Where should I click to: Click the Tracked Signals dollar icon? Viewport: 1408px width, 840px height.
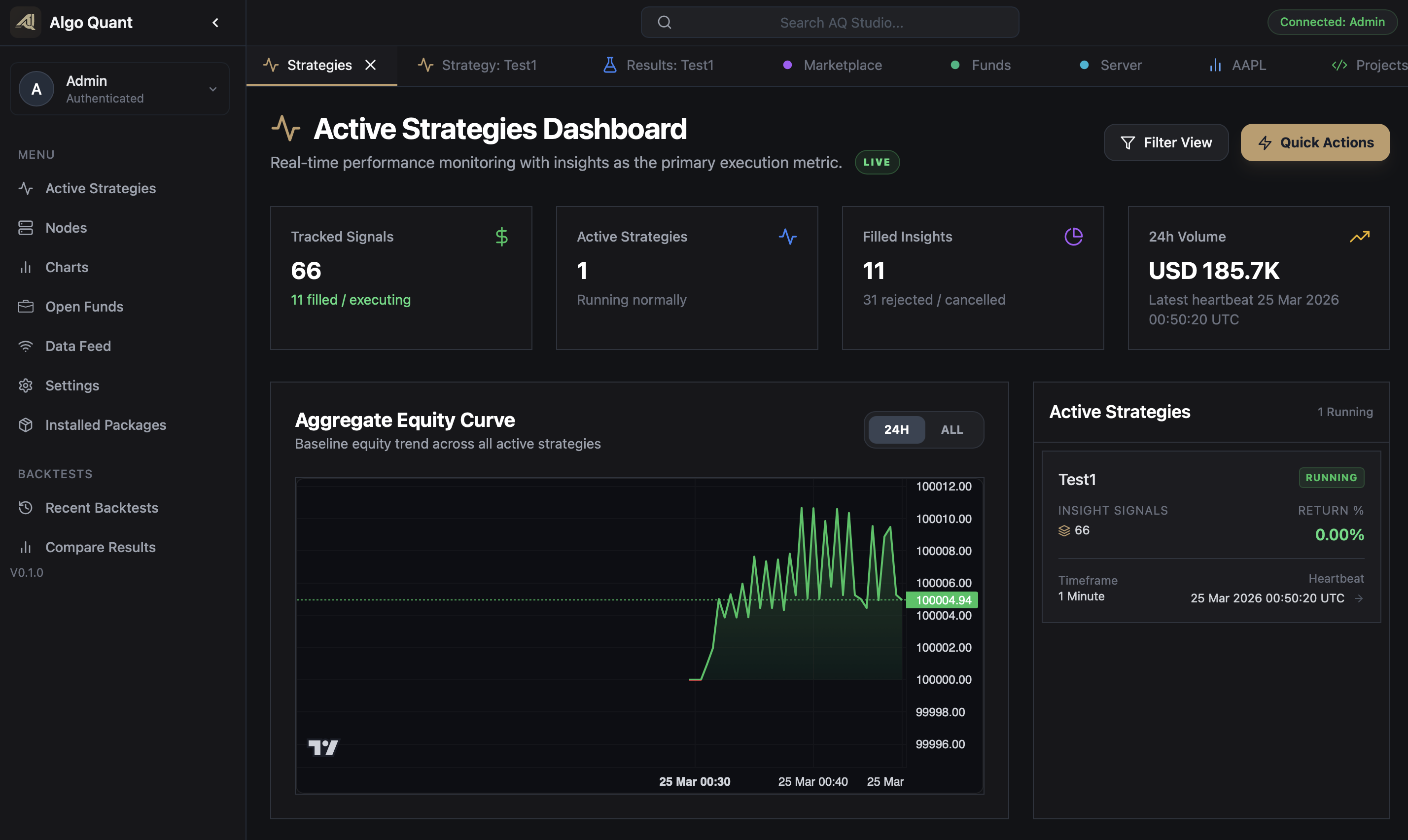(x=501, y=237)
